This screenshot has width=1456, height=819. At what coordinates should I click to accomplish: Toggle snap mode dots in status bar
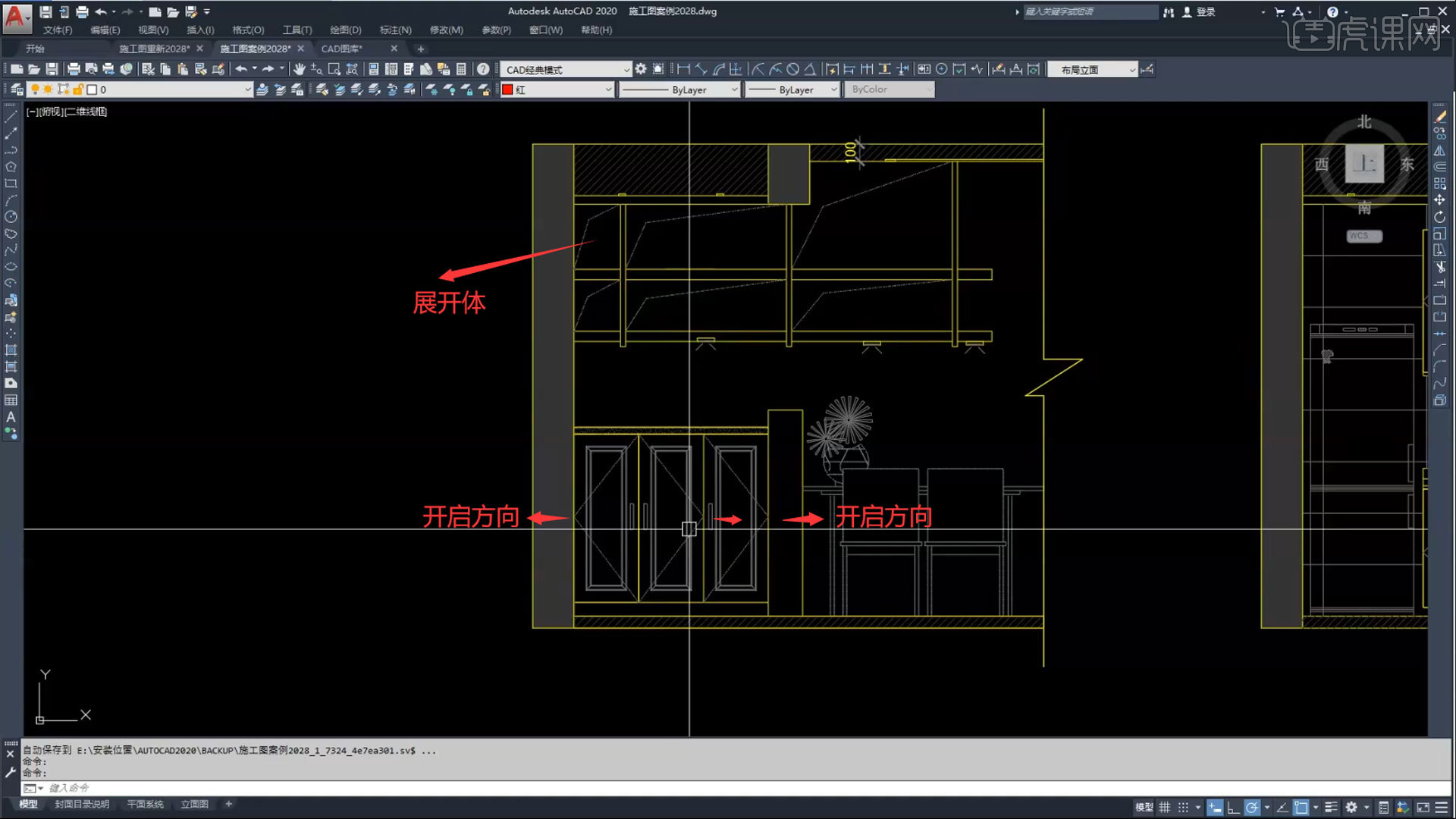tap(1183, 808)
